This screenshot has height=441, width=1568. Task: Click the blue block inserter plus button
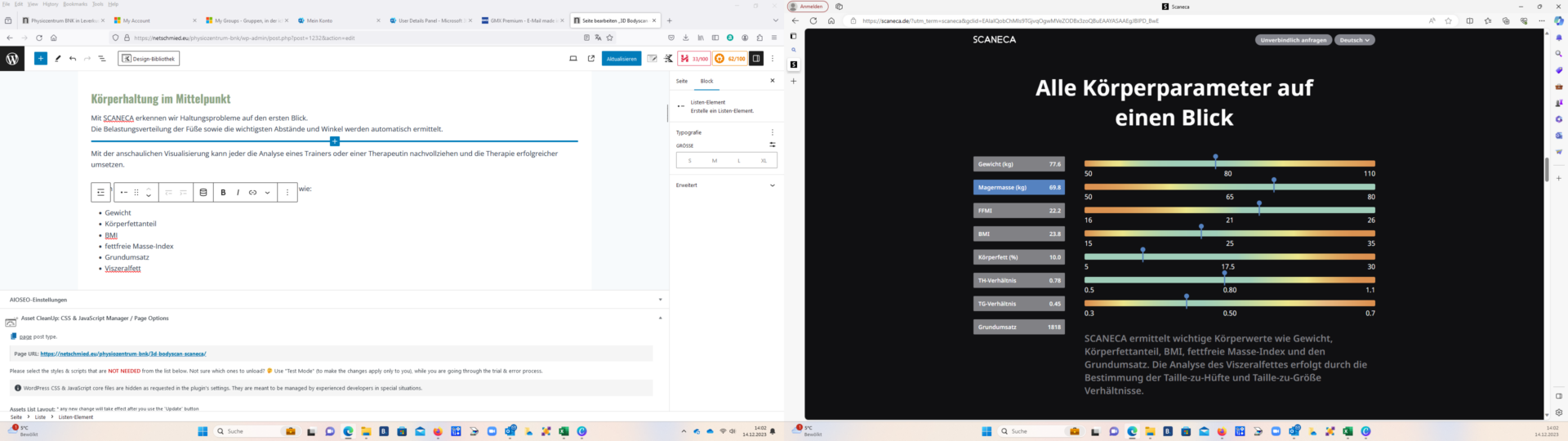41,59
